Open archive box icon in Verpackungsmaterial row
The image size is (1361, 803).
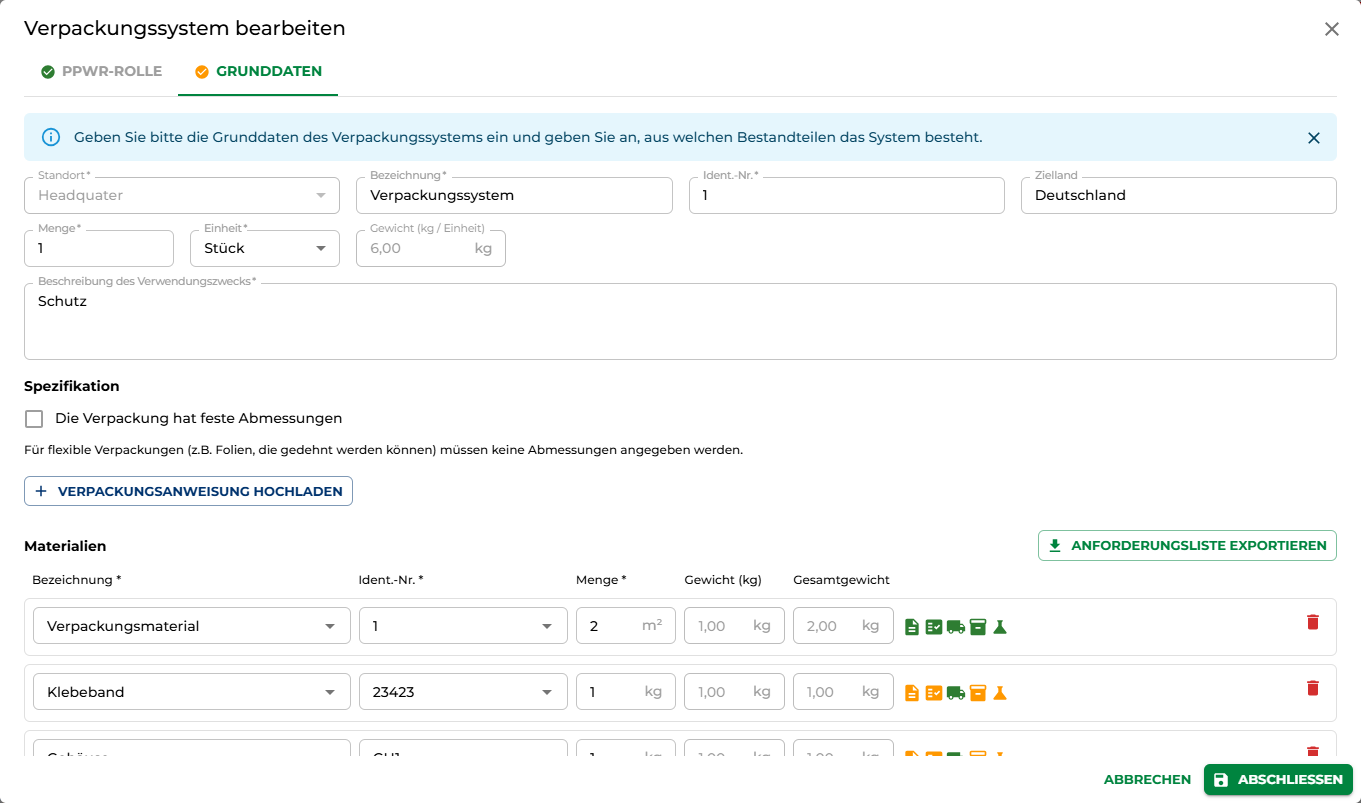click(978, 627)
